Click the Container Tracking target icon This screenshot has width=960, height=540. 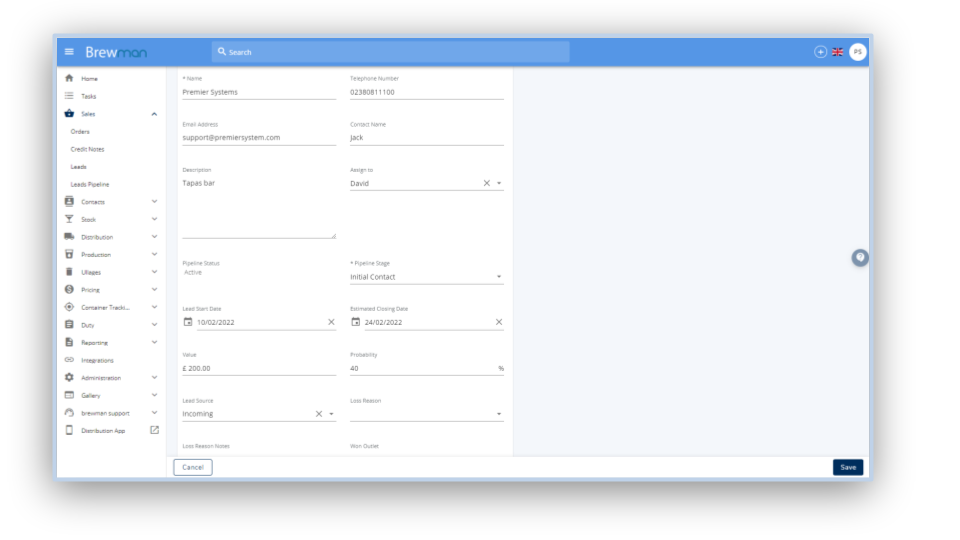[69, 307]
